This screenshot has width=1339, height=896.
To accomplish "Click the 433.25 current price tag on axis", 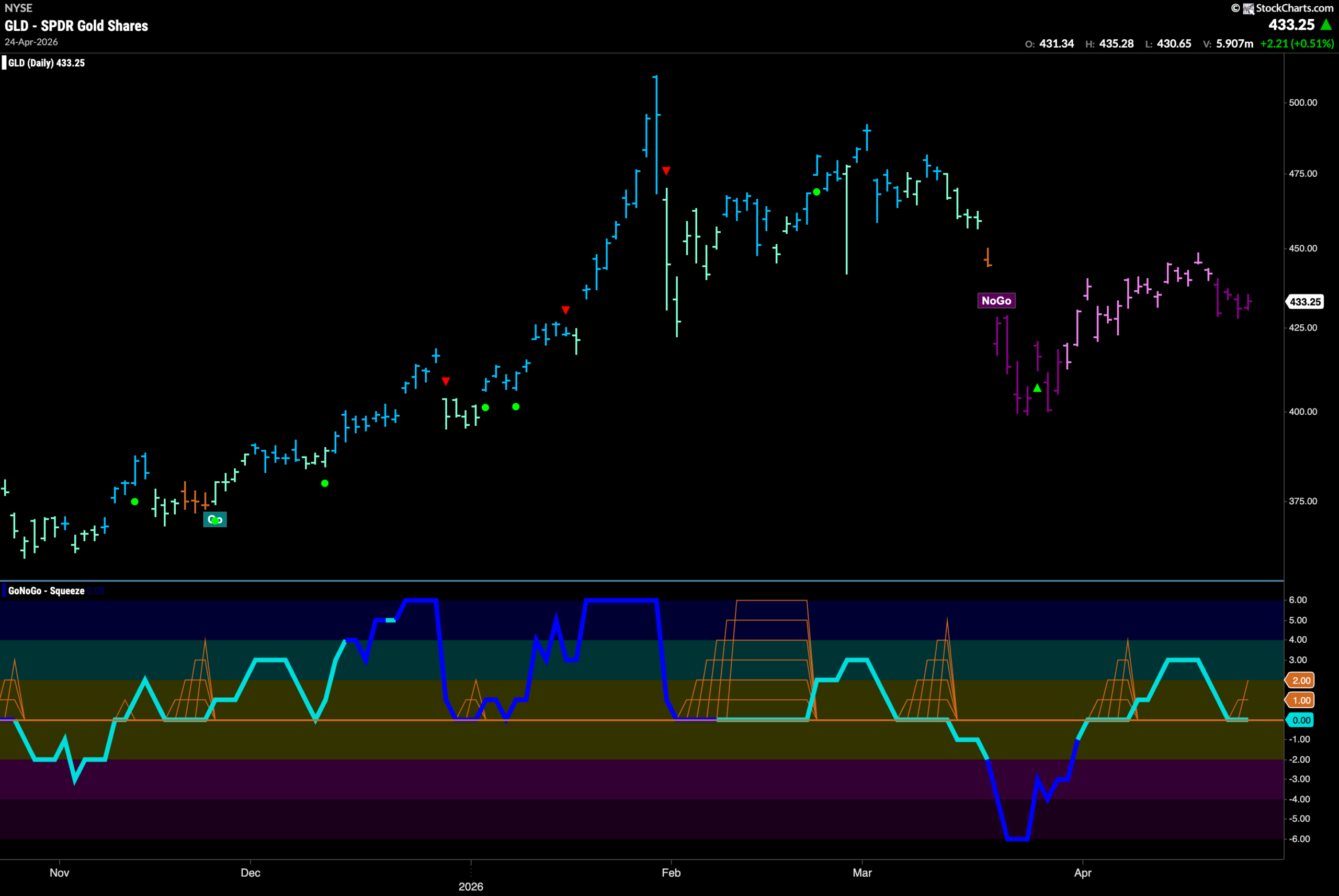I will pos(1304,302).
